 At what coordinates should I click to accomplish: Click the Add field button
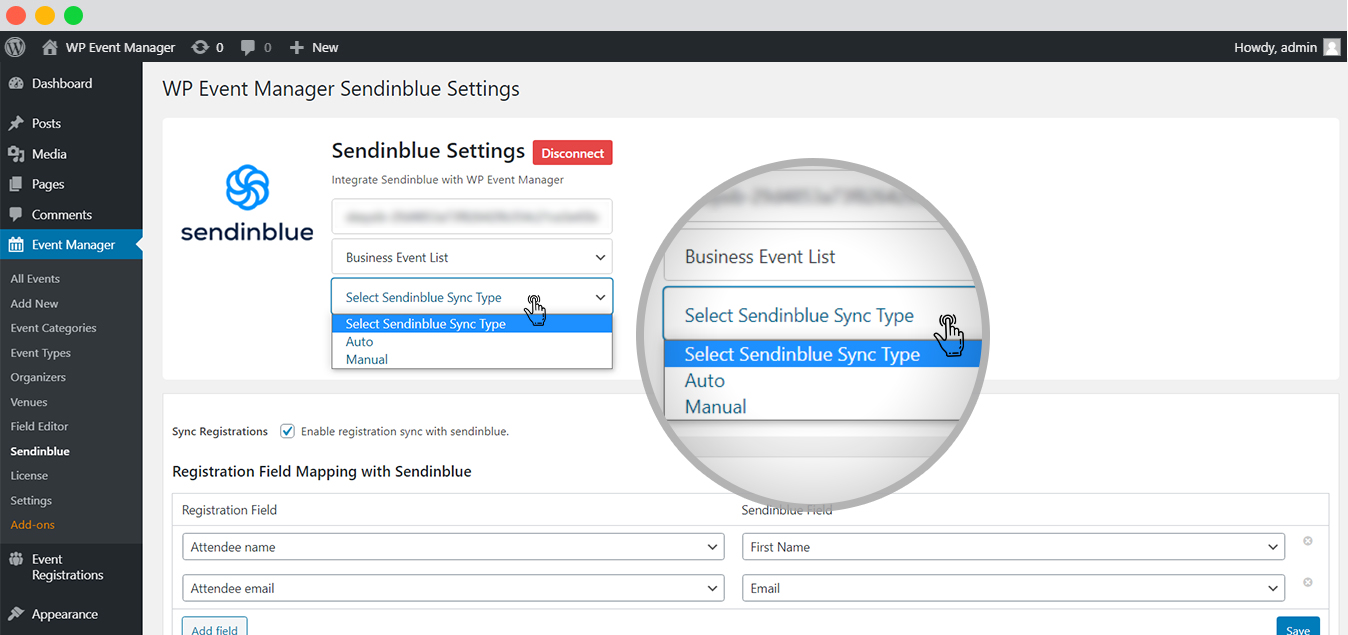(215, 628)
